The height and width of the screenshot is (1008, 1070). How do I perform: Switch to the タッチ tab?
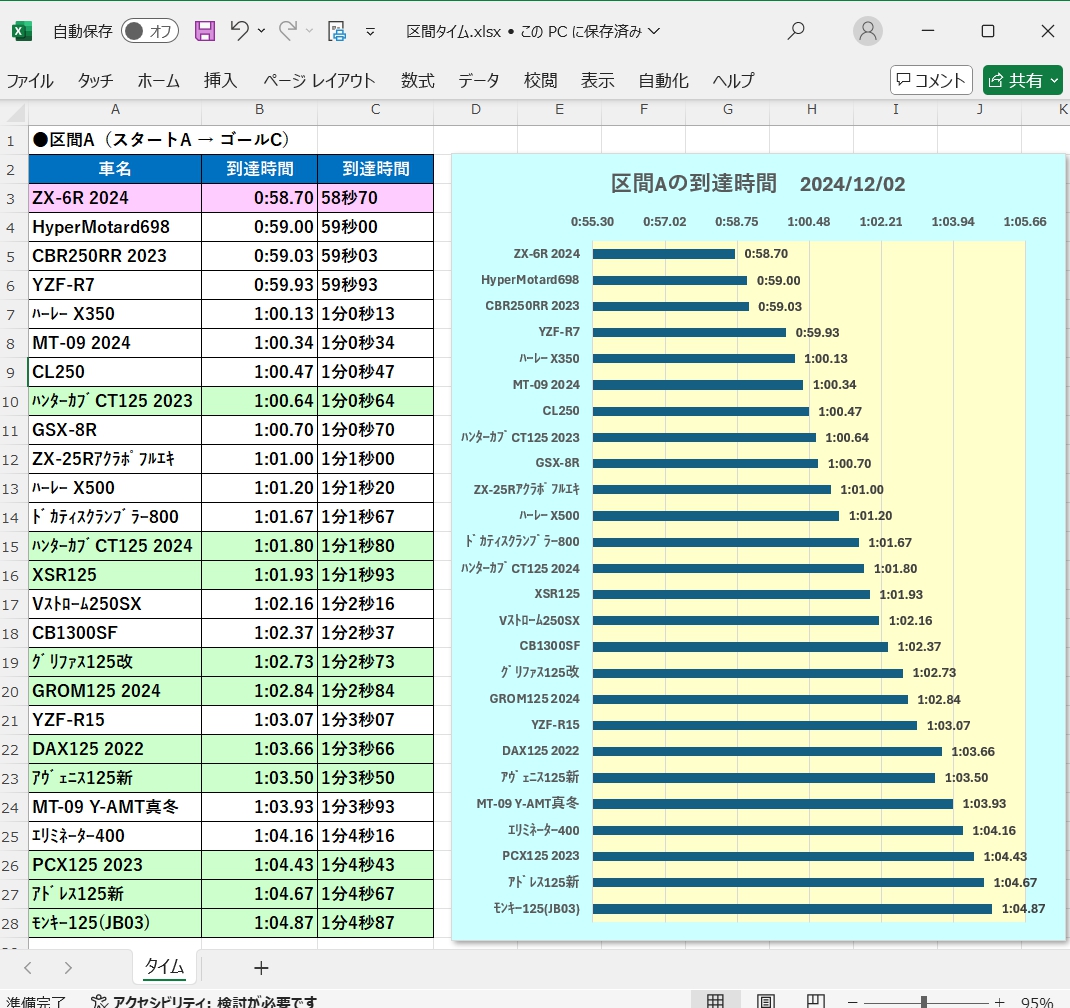click(96, 81)
